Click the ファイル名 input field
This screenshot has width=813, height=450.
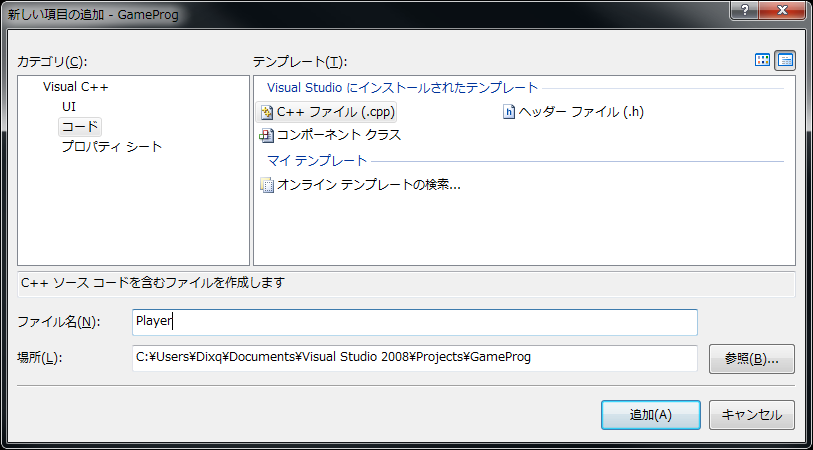(x=415, y=322)
